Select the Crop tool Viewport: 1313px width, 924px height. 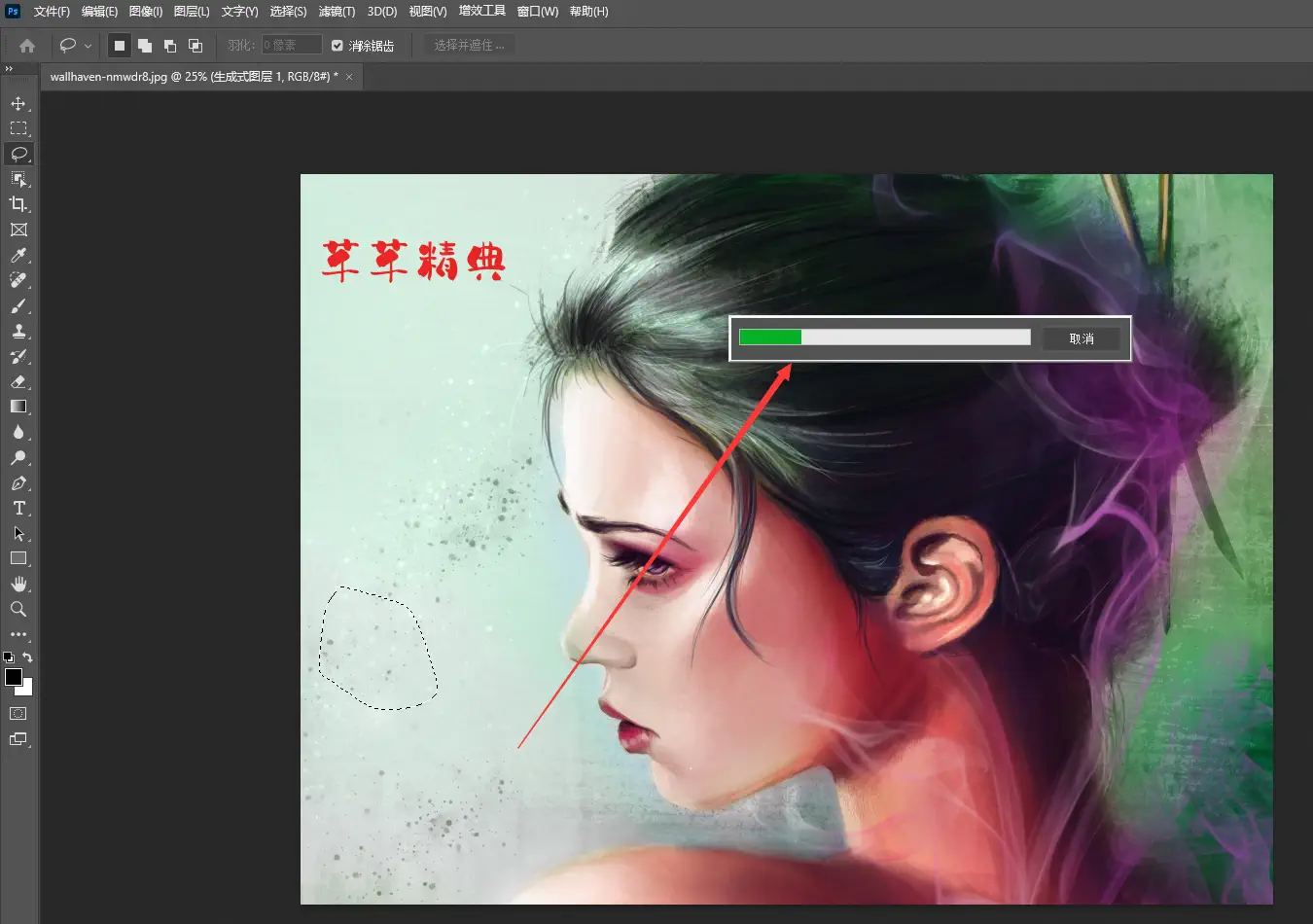point(18,204)
